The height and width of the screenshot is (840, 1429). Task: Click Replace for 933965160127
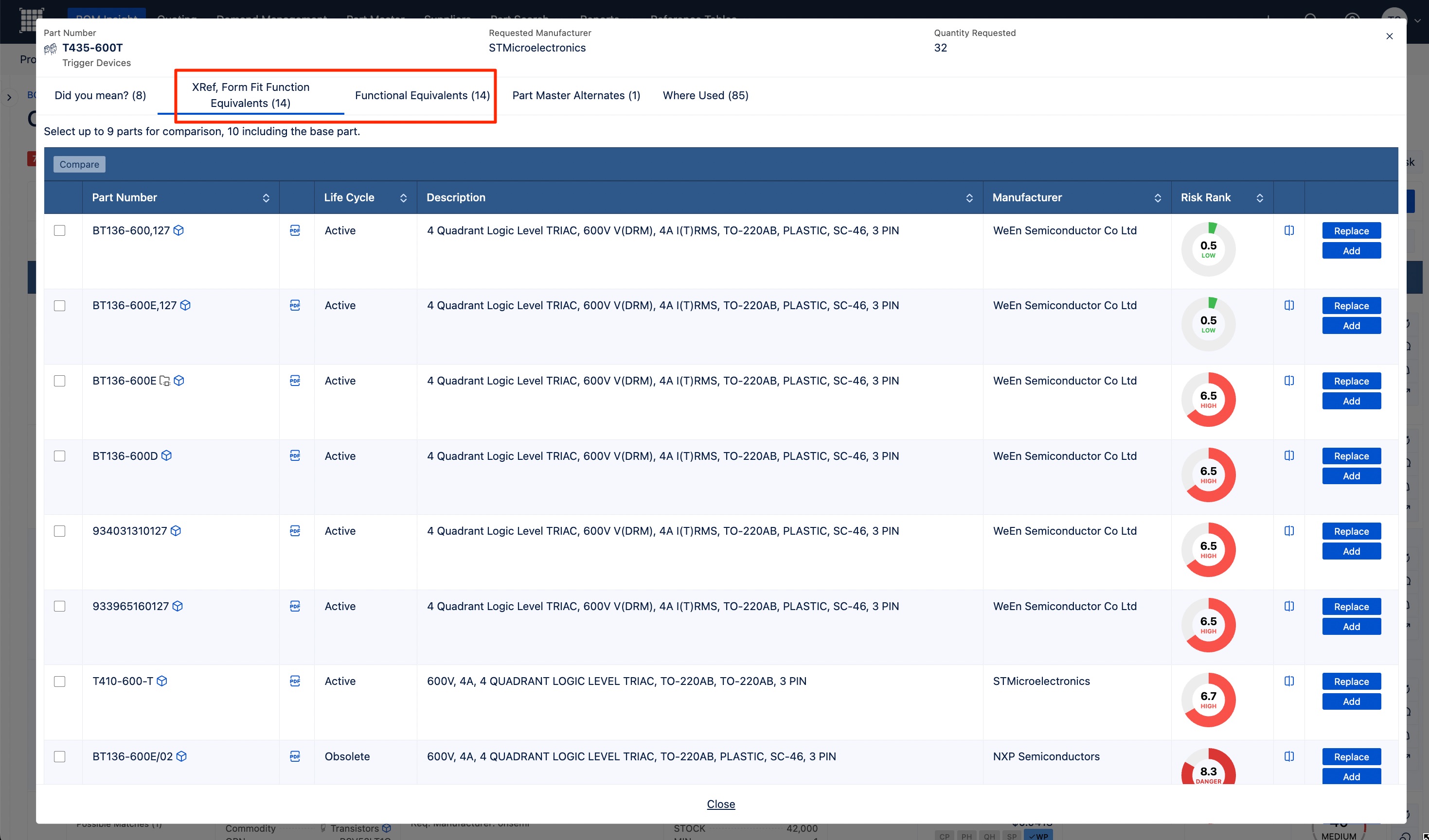pos(1351,607)
